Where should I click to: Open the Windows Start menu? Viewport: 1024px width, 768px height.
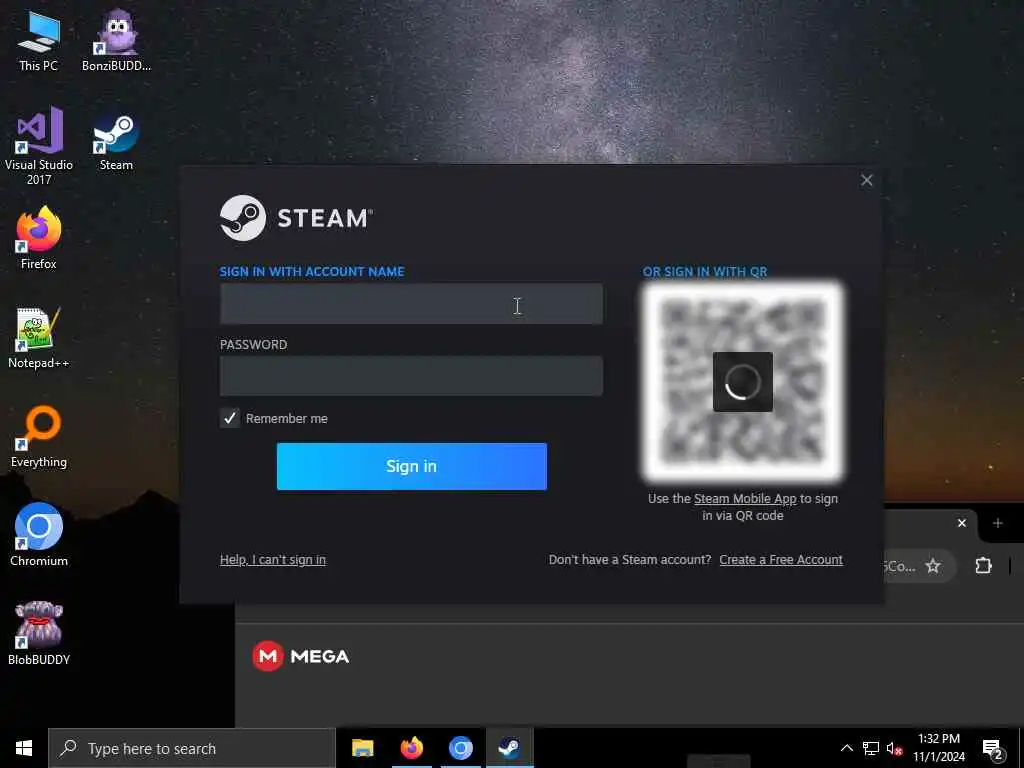point(24,748)
